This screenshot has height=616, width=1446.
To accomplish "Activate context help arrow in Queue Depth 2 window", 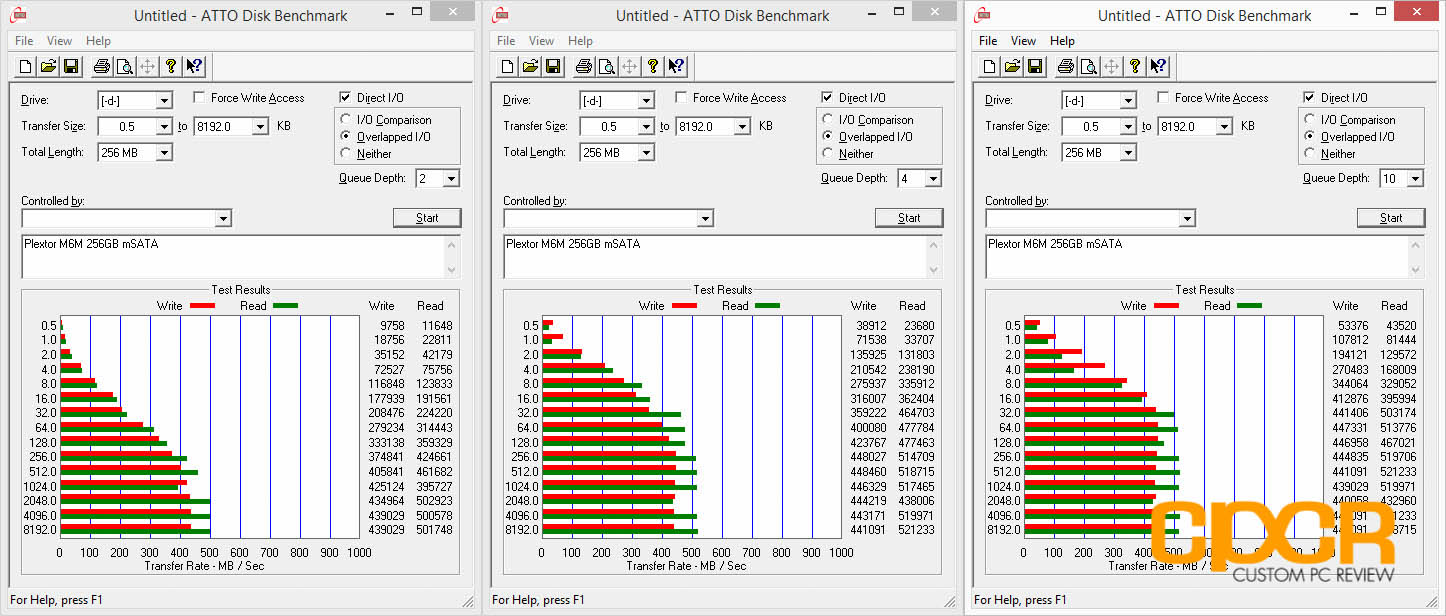I will click(x=194, y=67).
